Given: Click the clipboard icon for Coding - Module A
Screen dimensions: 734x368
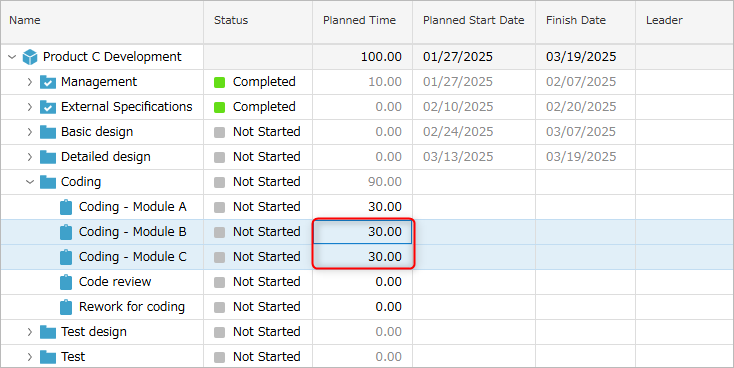Looking at the screenshot, I should [x=66, y=207].
